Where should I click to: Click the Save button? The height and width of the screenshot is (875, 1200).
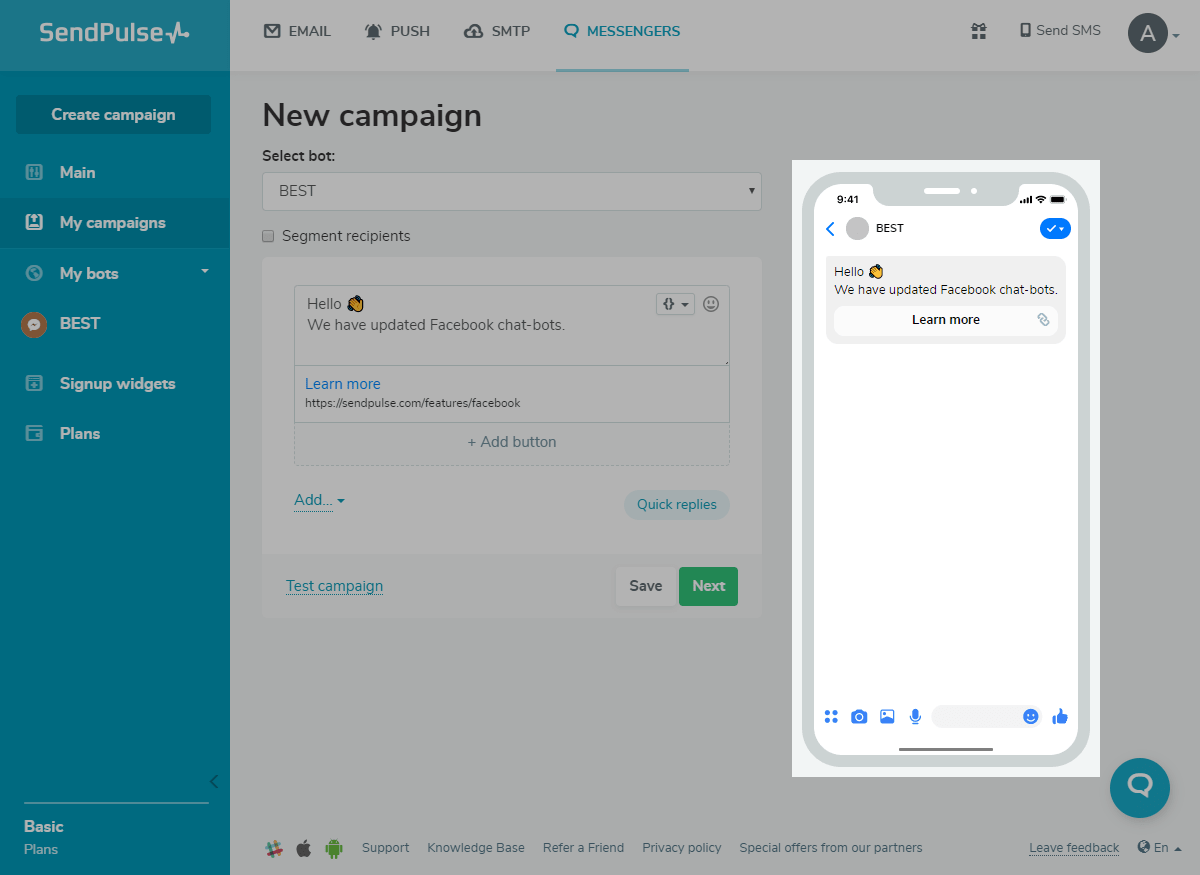click(646, 586)
